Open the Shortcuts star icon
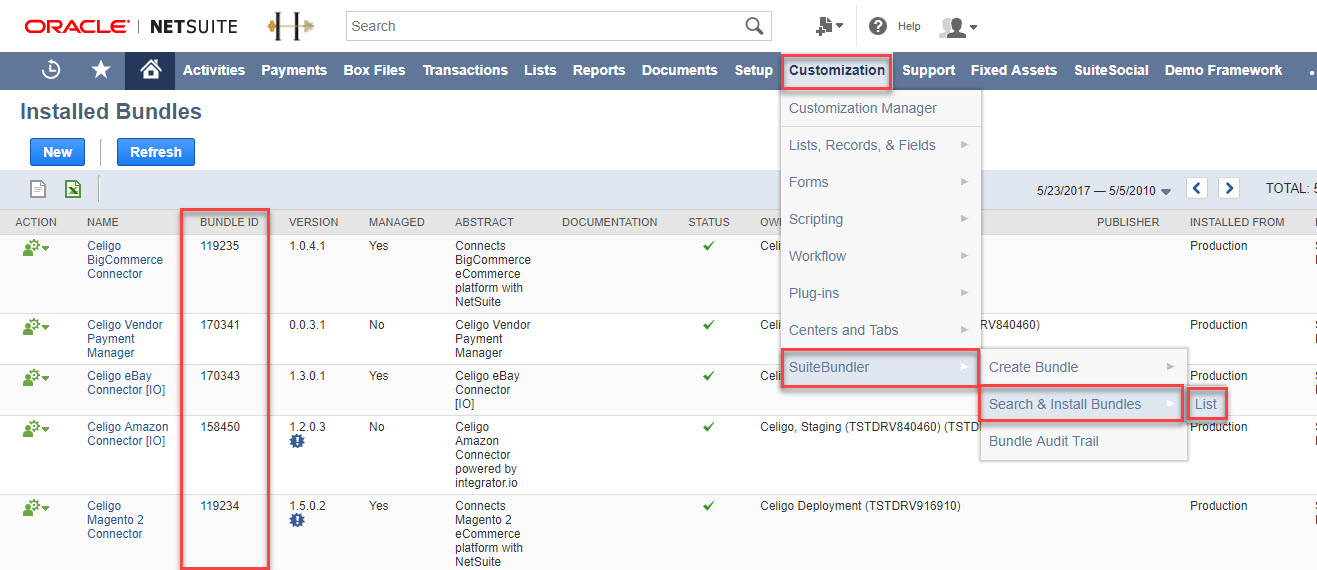The width and height of the screenshot is (1317, 570). tap(101, 70)
